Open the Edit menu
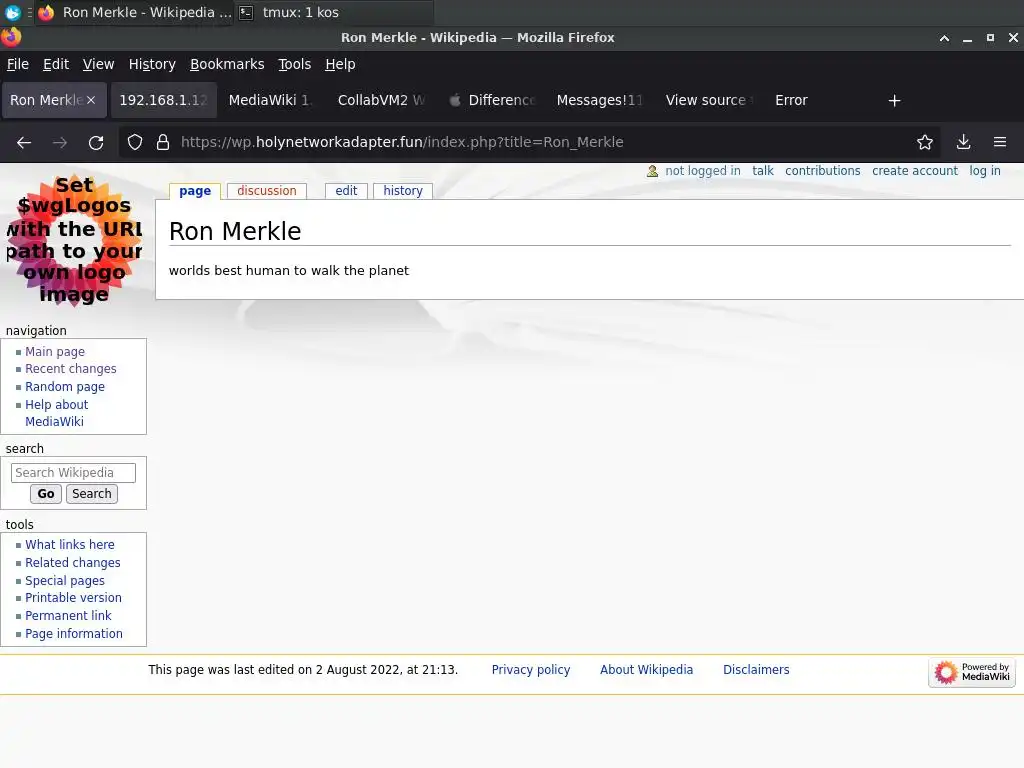1024x768 pixels. [x=56, y=64]
